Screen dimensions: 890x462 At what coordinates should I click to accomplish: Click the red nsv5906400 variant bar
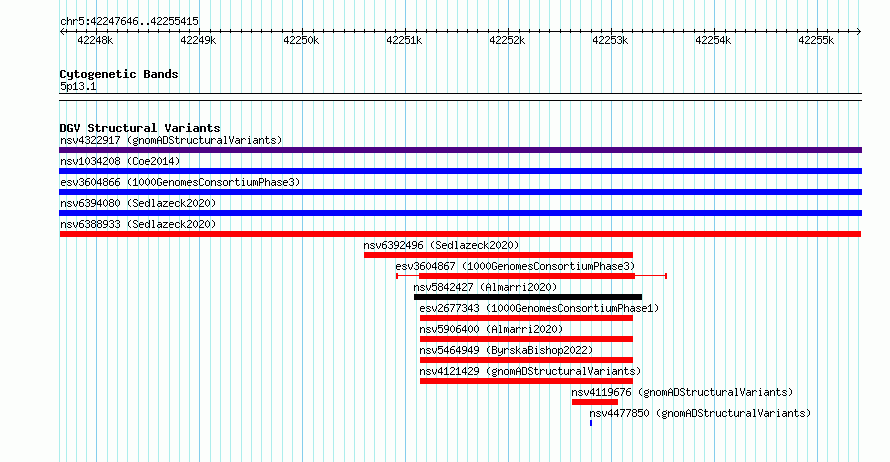point(526,339)
